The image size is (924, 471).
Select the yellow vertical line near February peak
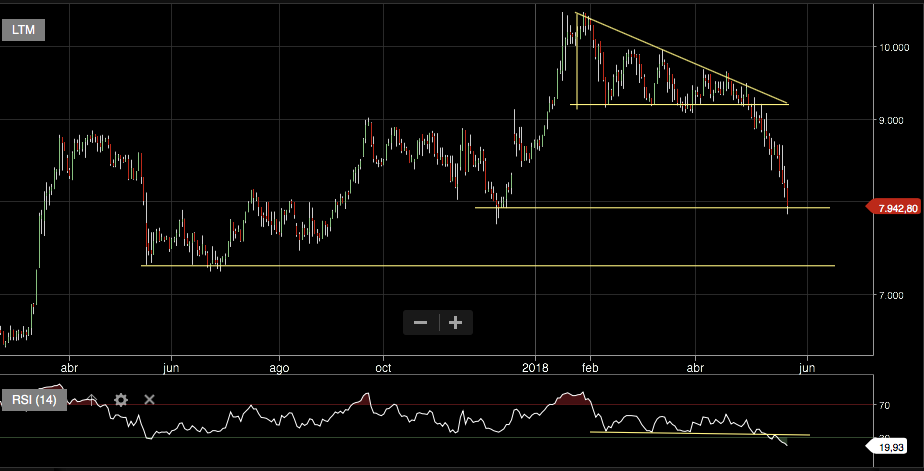(578, 60)
